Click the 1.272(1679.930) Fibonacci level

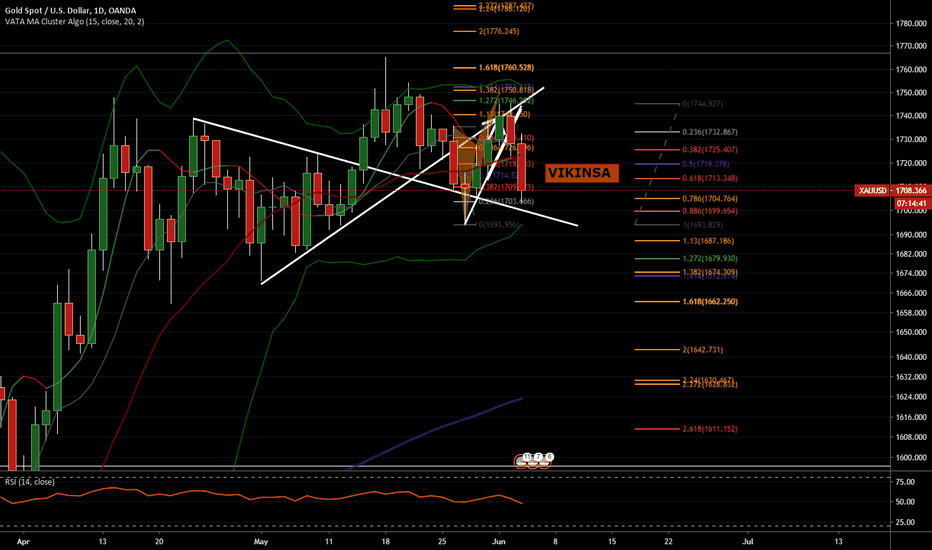710,259
